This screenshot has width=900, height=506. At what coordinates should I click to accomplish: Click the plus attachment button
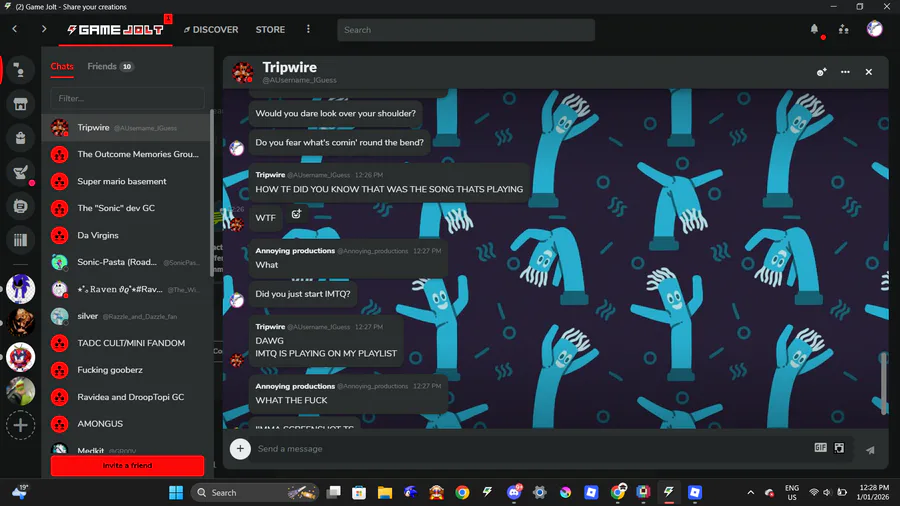pos(240,449)
